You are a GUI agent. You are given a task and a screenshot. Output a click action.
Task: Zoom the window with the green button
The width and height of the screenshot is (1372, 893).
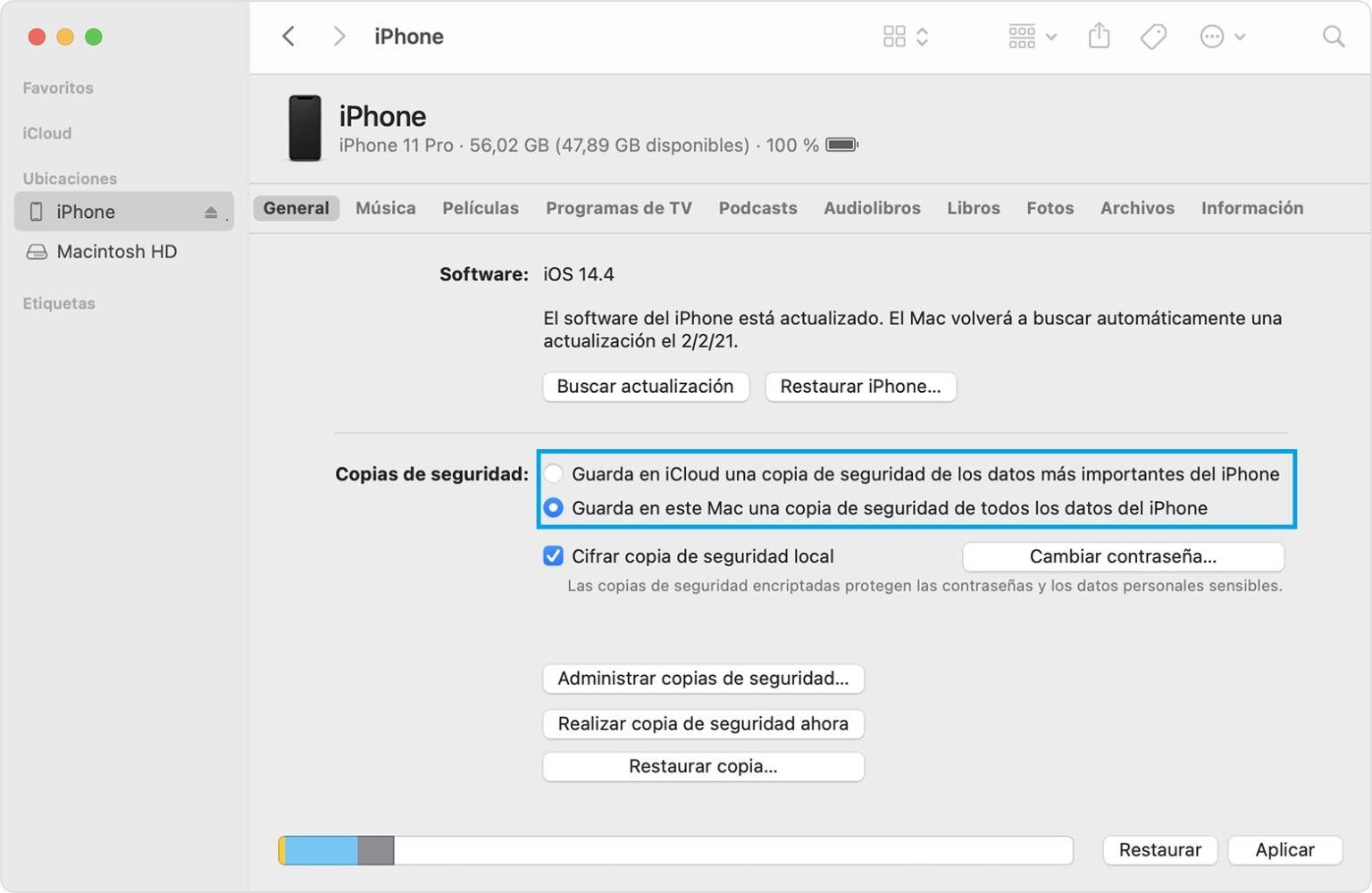click(x=94, y=37)
